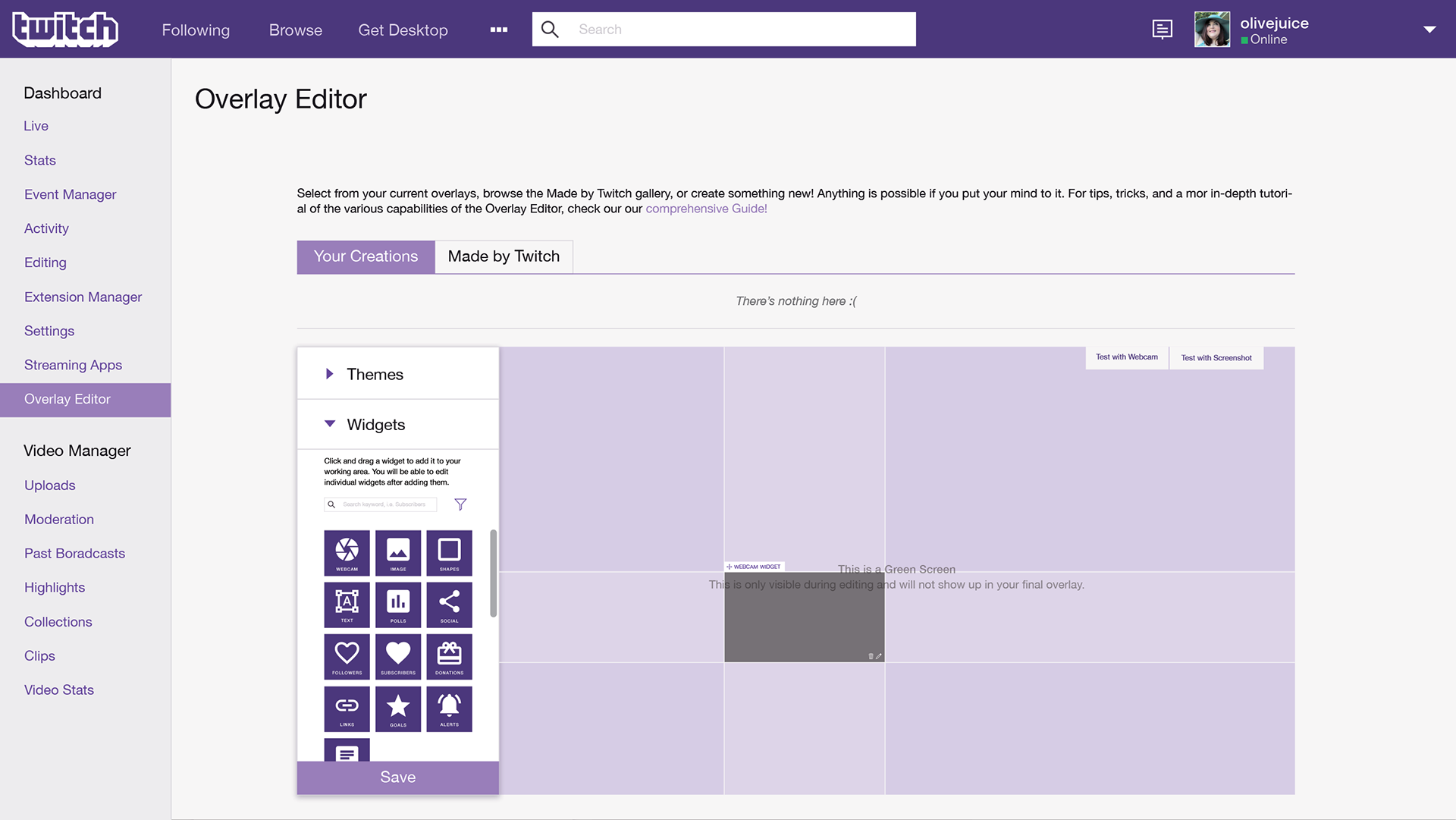Open Clips in sidebar
1456x820 pixels.
(x=39, y=656)
